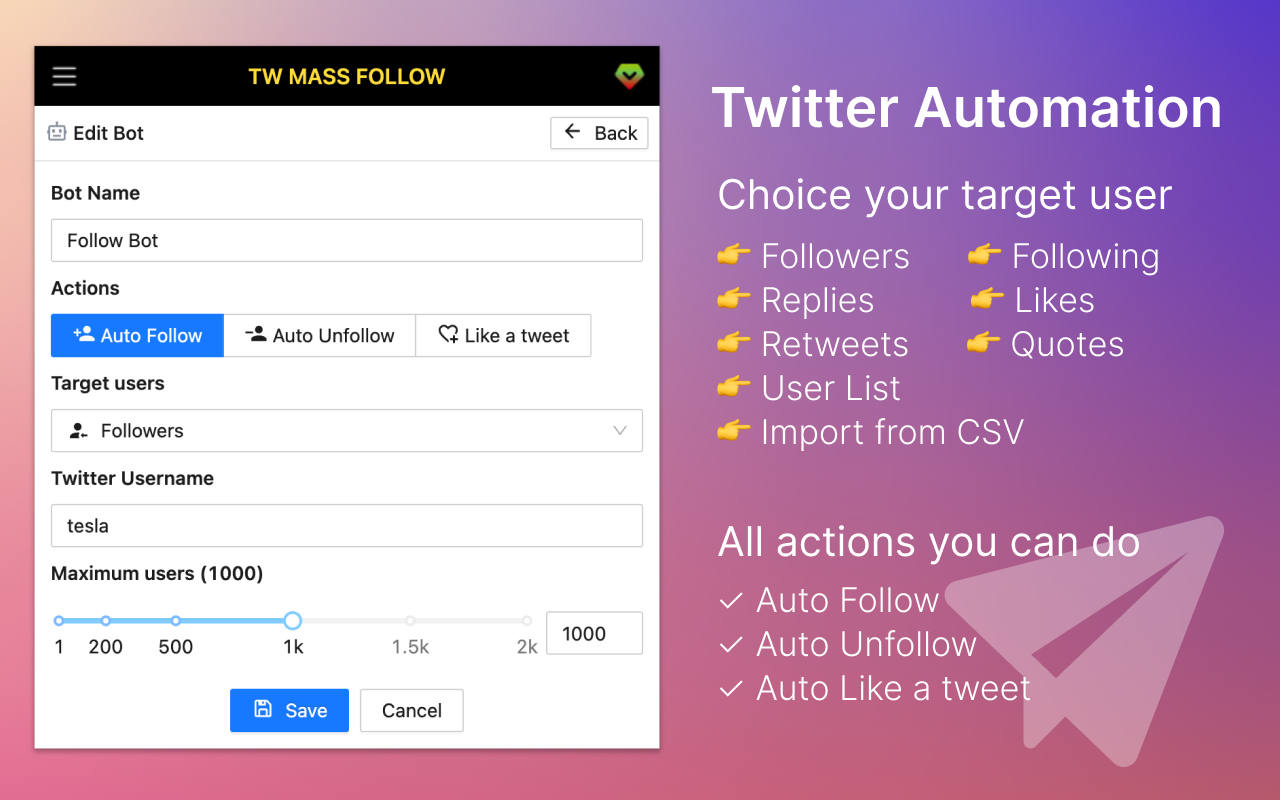Select the Auto Unfollow action
The width and height of the screenshot is (1280, 800).
coord(320,335)
